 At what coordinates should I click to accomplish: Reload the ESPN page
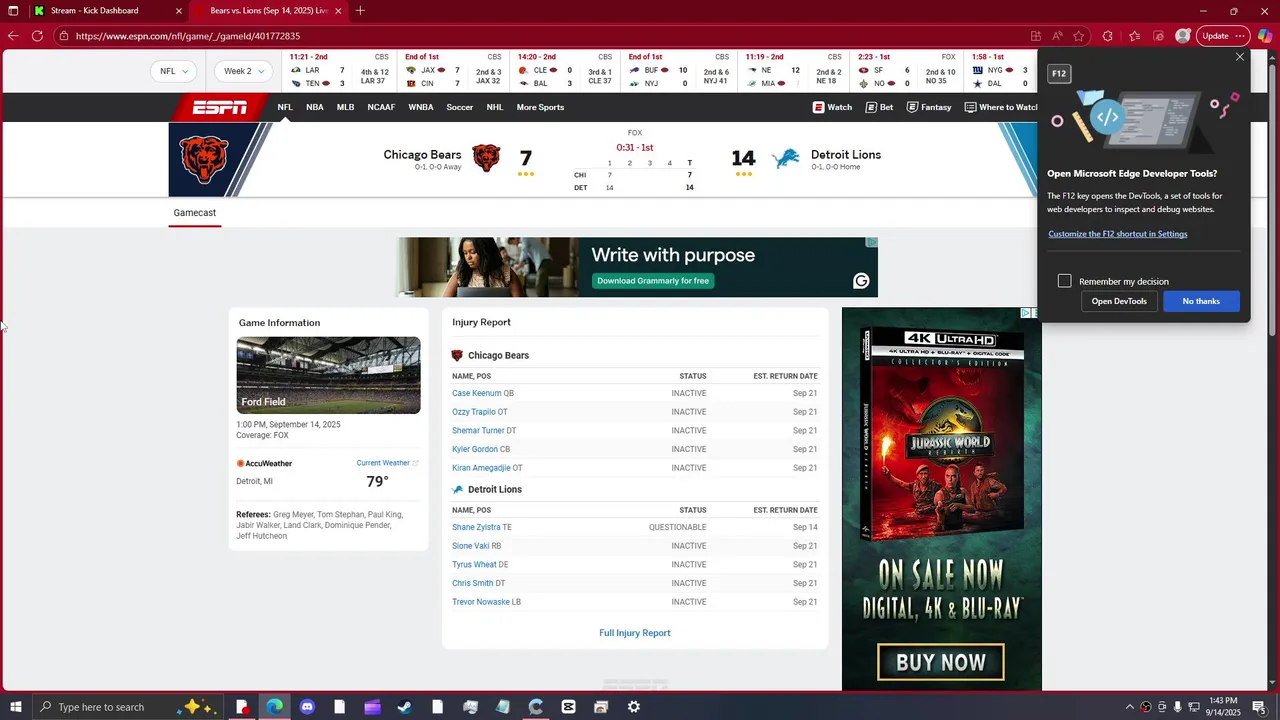(x=37, y=36)
